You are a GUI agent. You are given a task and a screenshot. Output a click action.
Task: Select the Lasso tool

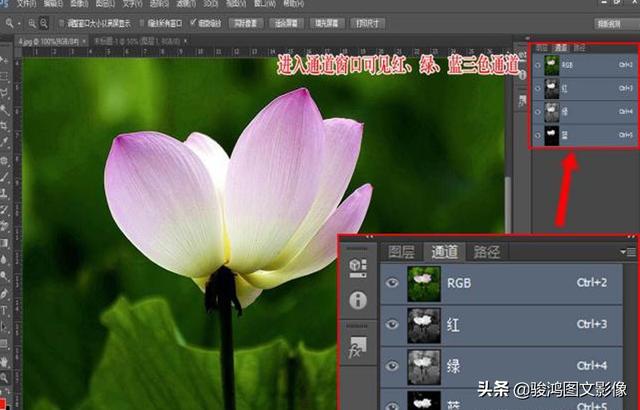[4, 93]
